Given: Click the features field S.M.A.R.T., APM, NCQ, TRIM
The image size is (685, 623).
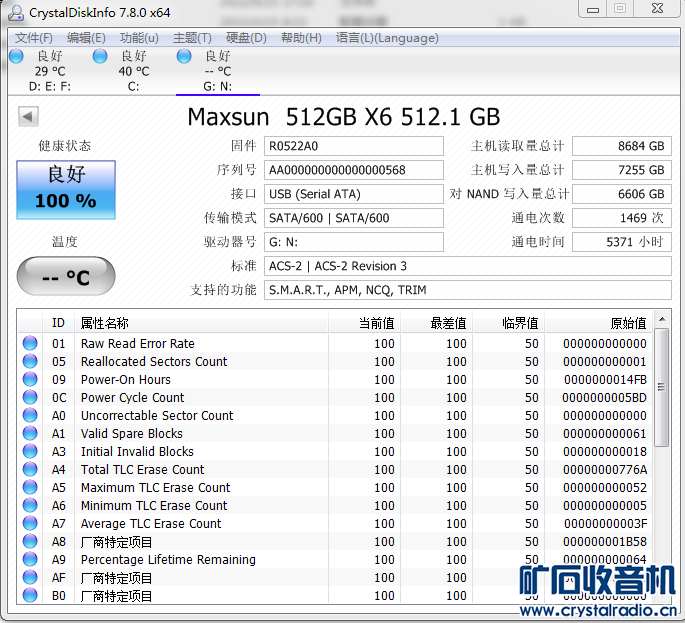Looking at the screenshot, I should (467, 290).
